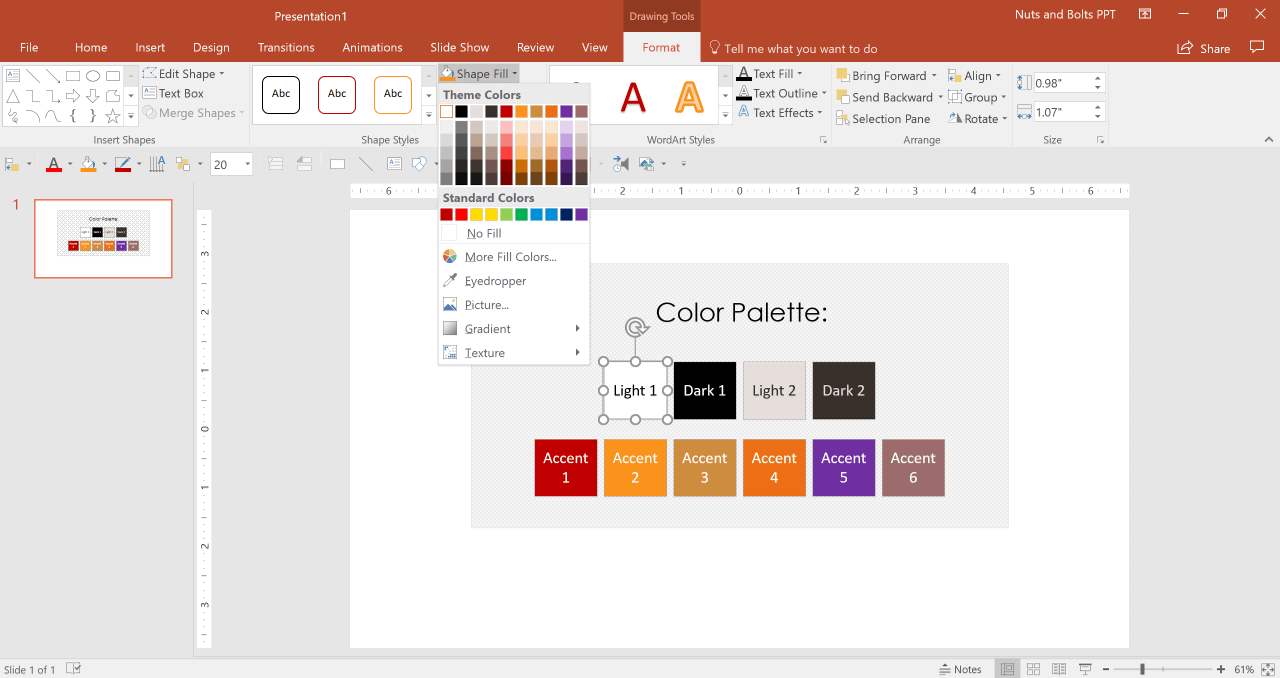1280x678 pixels.
Task: Click the zoom slider handle
Action: click(1142, 669)
